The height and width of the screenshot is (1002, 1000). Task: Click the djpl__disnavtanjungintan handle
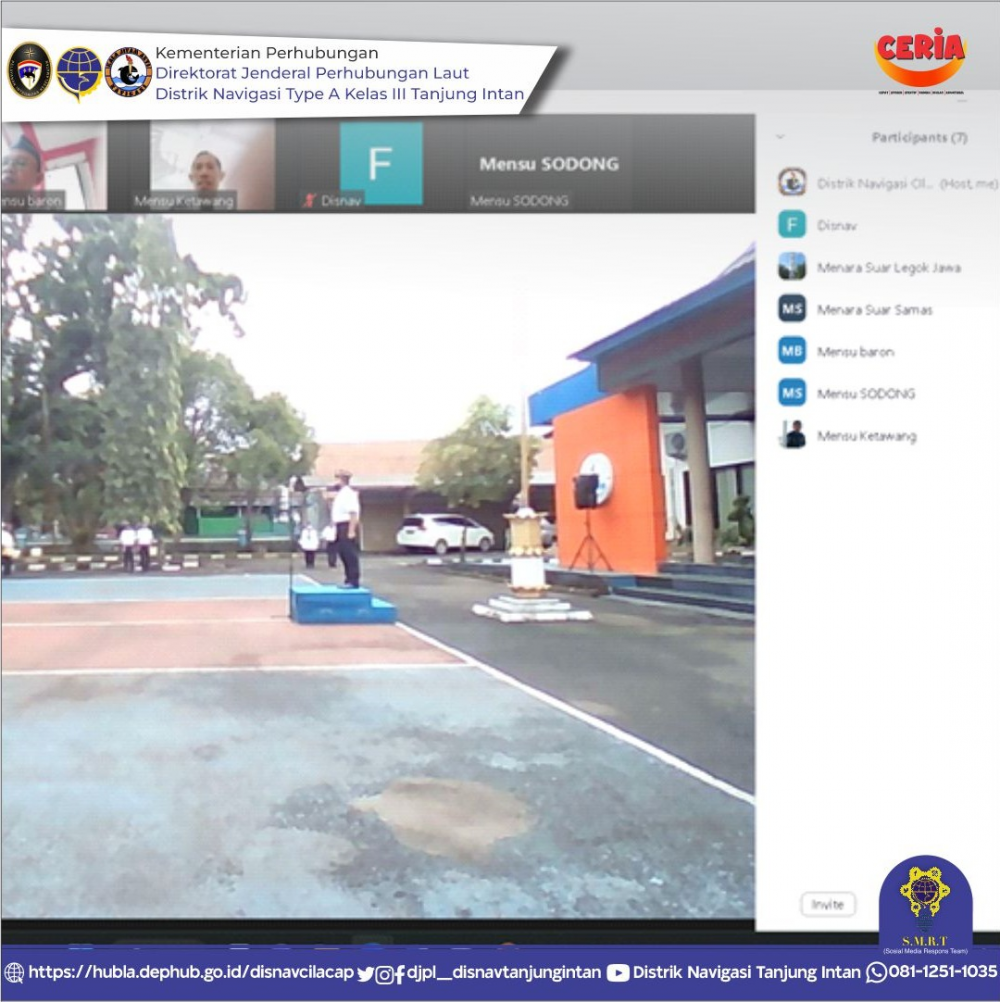tap(504, 973)
